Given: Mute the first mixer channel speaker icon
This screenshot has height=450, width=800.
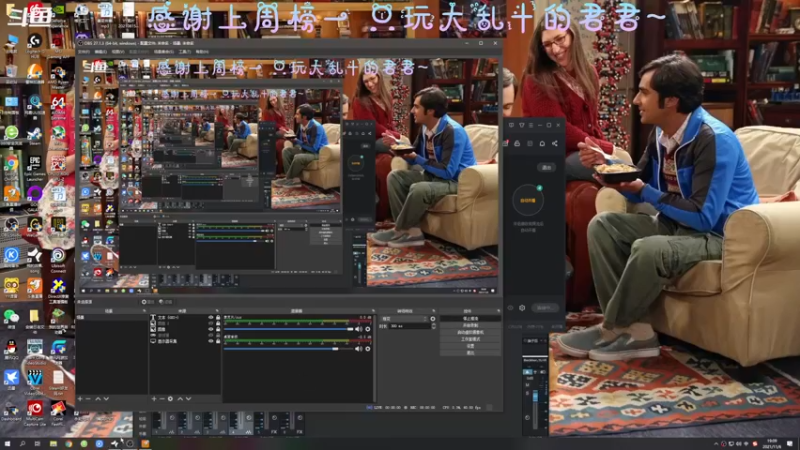Looking at the screenshot, I should (359, 329).
